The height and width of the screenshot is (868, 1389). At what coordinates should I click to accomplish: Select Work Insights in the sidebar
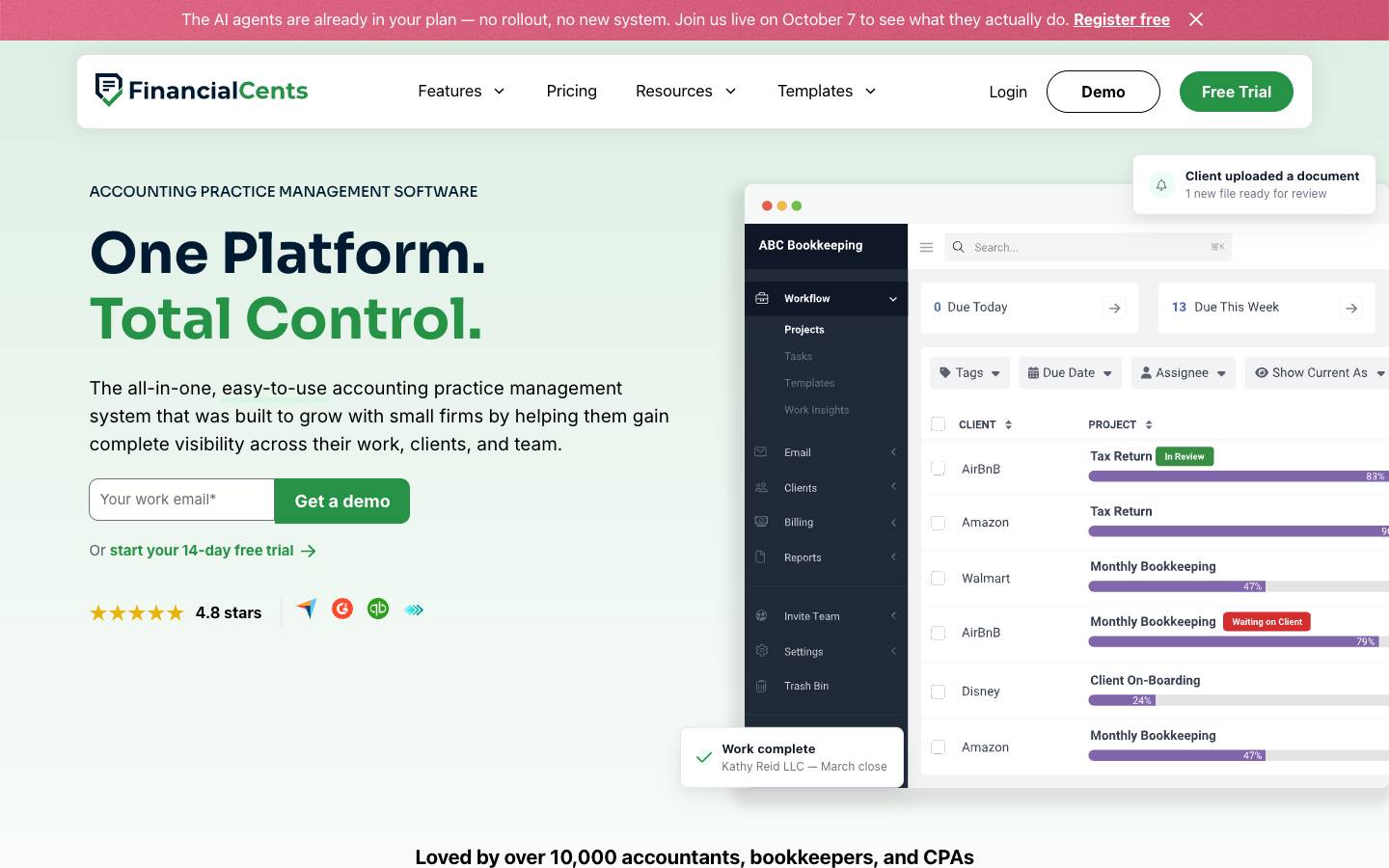816,410
